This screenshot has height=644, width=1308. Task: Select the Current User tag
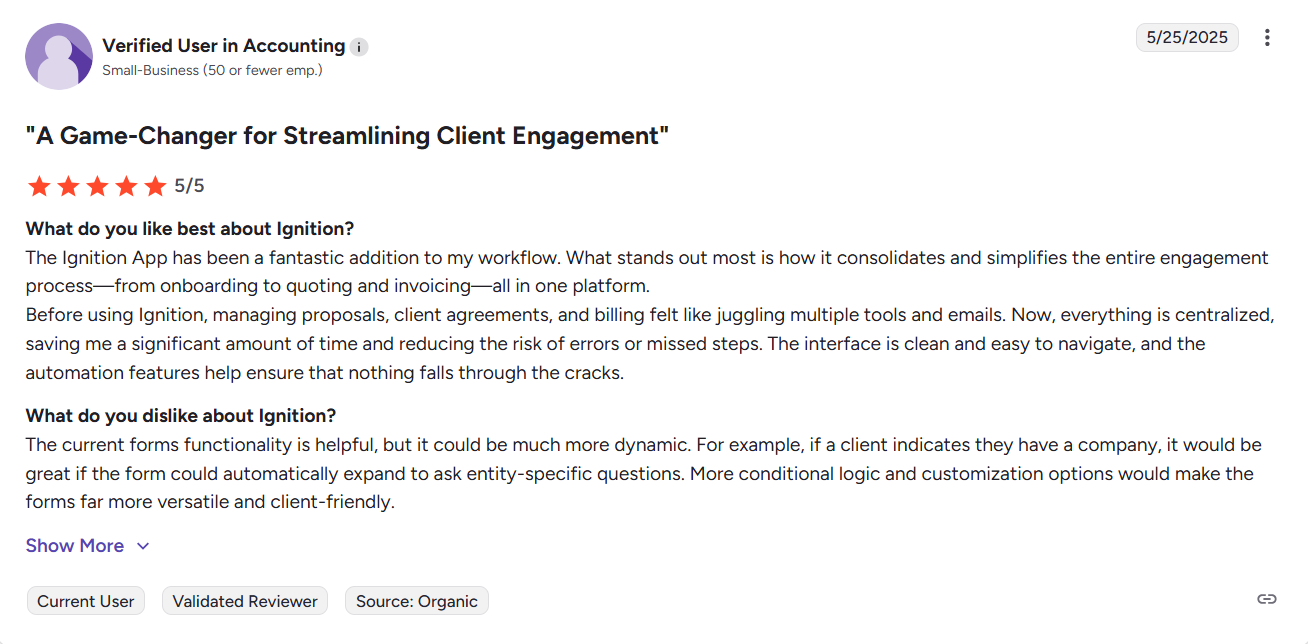[x=86, y=601]
